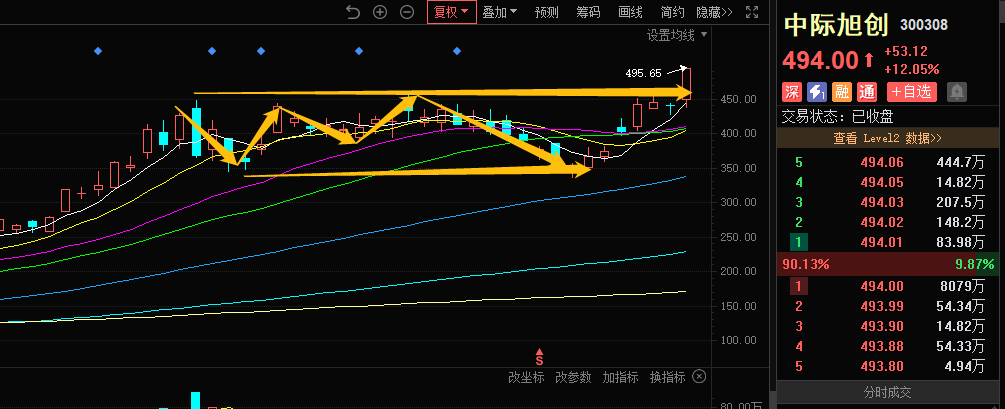Activate the 画线 drawing tool
Viewport: 1005px width, 409px height.
pos(630,12)
